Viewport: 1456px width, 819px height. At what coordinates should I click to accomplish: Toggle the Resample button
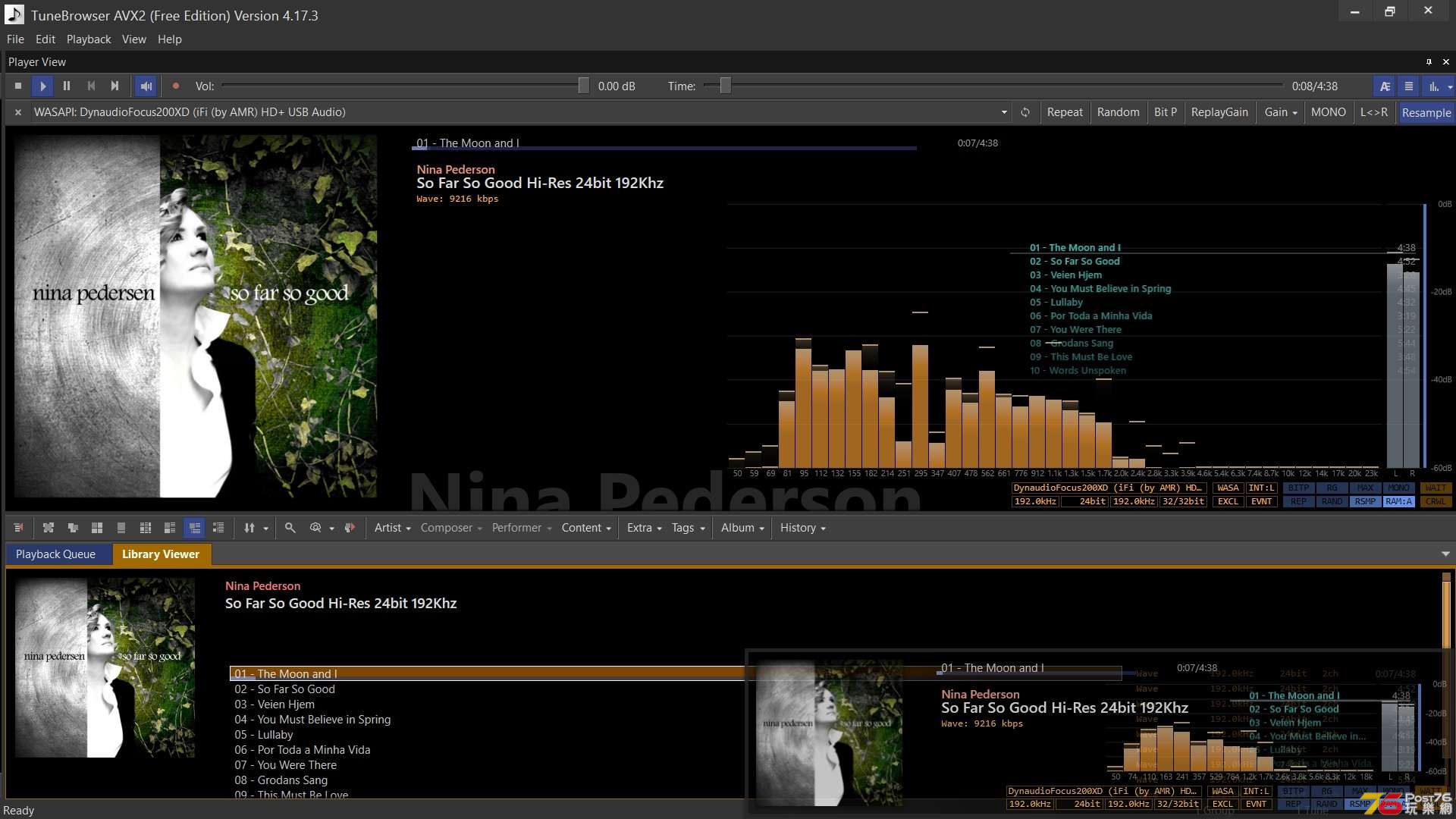tap(1426, 112)
